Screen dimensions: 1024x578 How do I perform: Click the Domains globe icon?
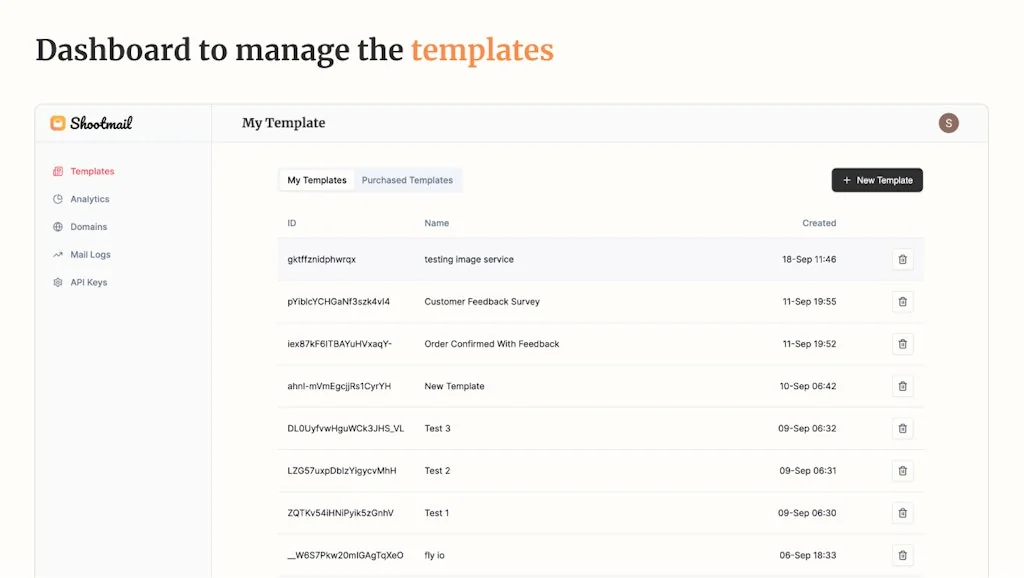pos(58,227)
